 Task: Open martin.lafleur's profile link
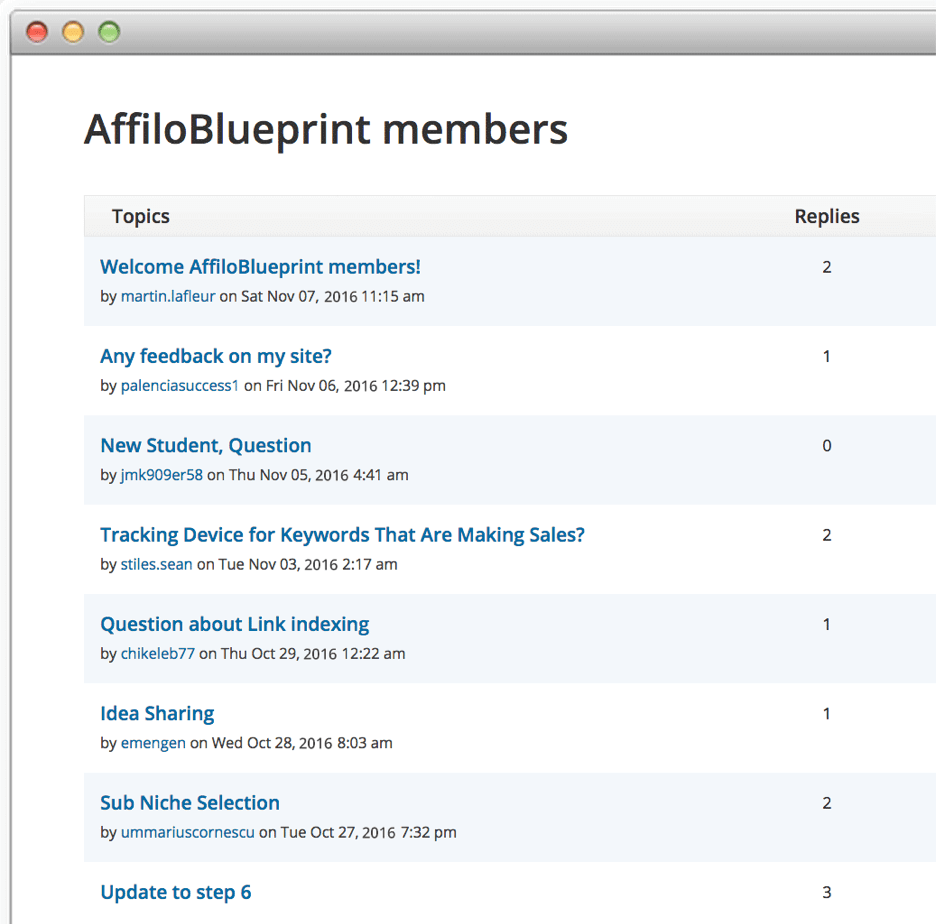(x=168, y=296)
